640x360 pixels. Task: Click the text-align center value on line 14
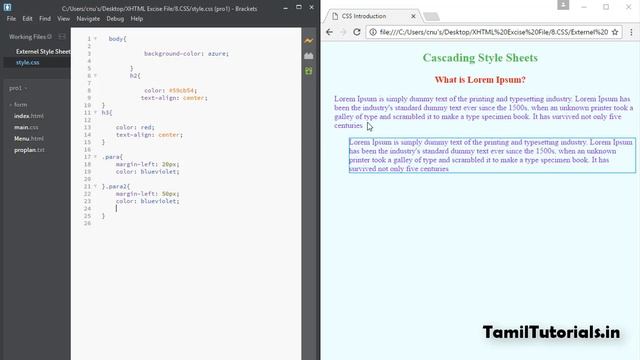point(169,135)
